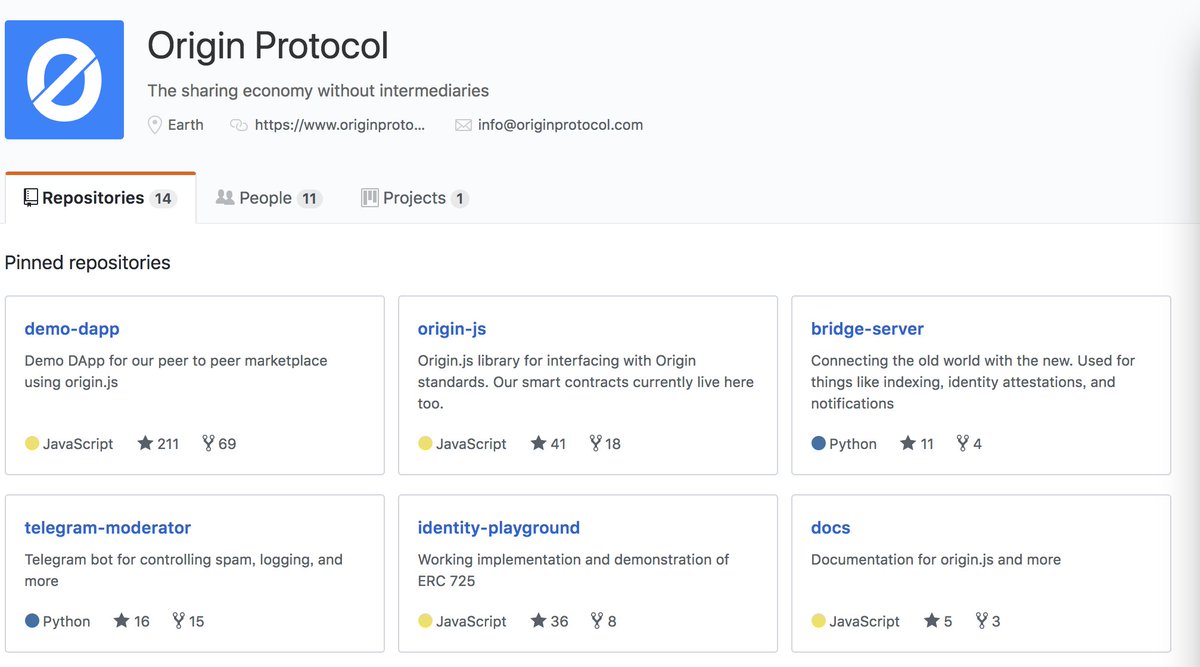
Task: Open the originprotocol website link
Action: pyautogui.click(x=340, y=125)
